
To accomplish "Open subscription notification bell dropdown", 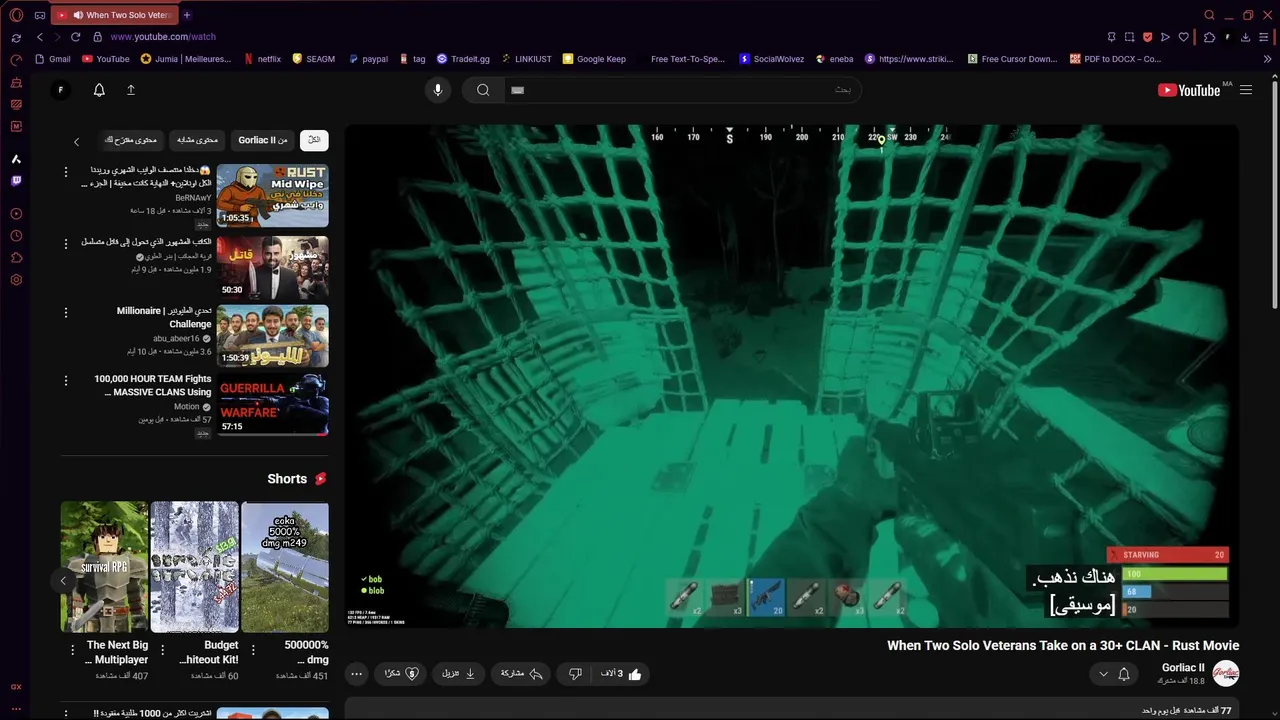I will tap(1114, 674).
